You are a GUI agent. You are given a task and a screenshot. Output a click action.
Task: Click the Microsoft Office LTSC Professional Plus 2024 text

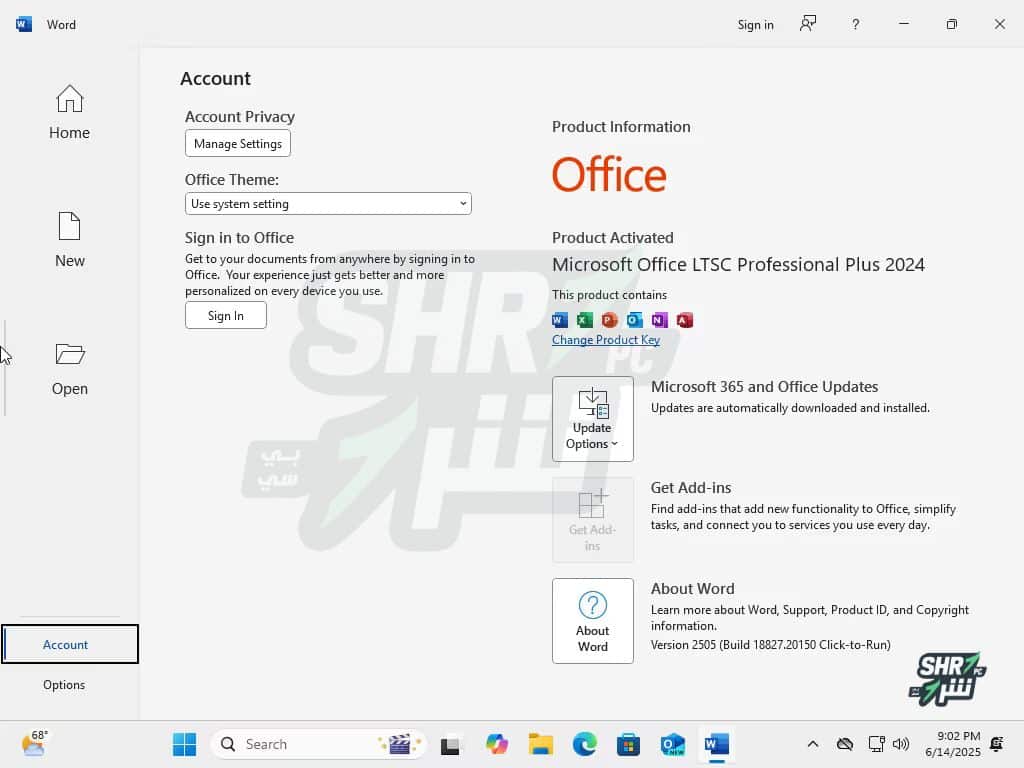point(738,264)
